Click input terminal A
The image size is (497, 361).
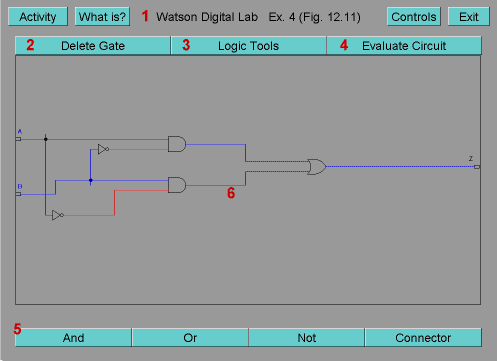click(18, 139)
